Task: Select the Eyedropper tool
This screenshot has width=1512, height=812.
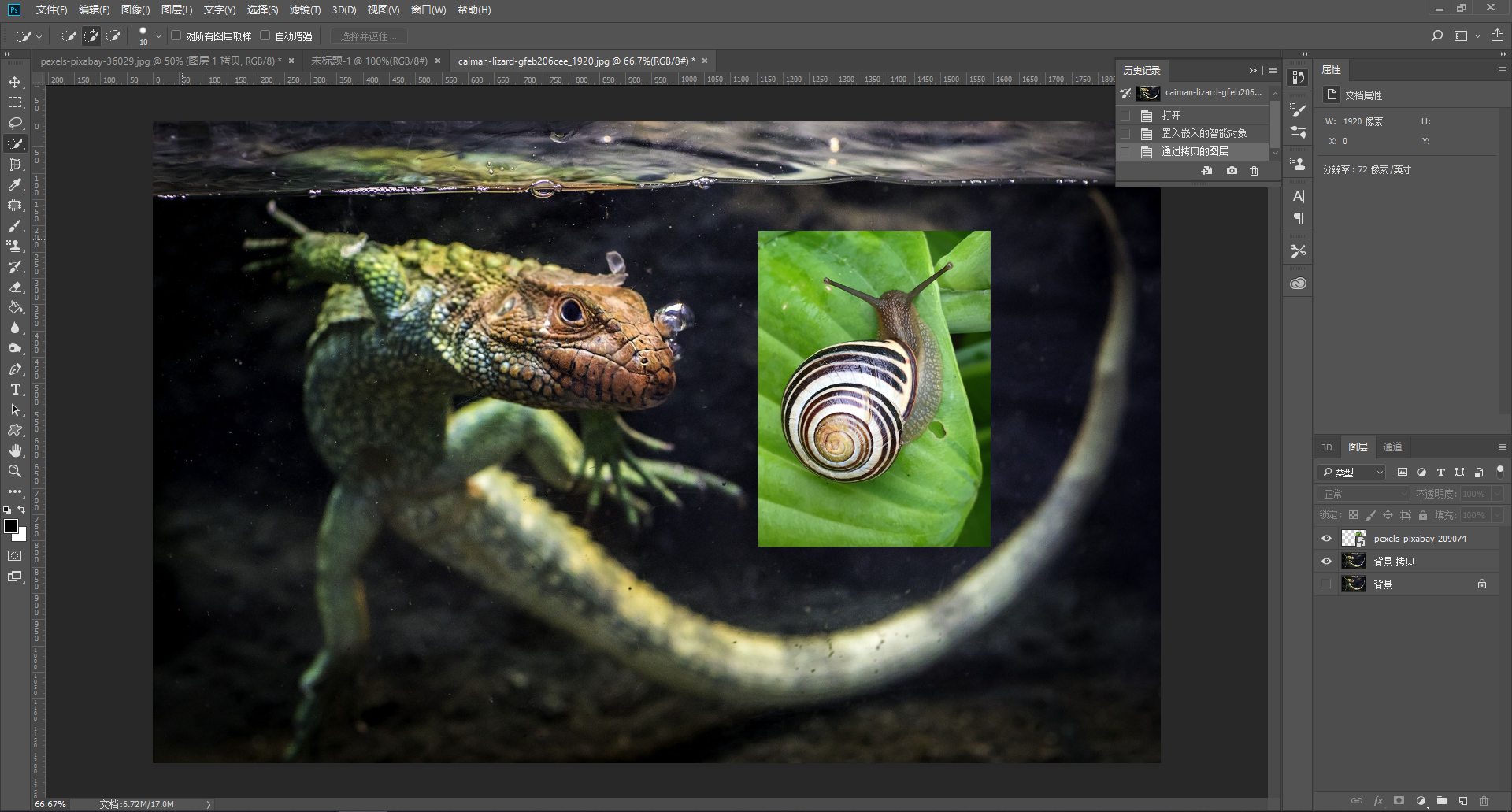Action: click(15, 184)
